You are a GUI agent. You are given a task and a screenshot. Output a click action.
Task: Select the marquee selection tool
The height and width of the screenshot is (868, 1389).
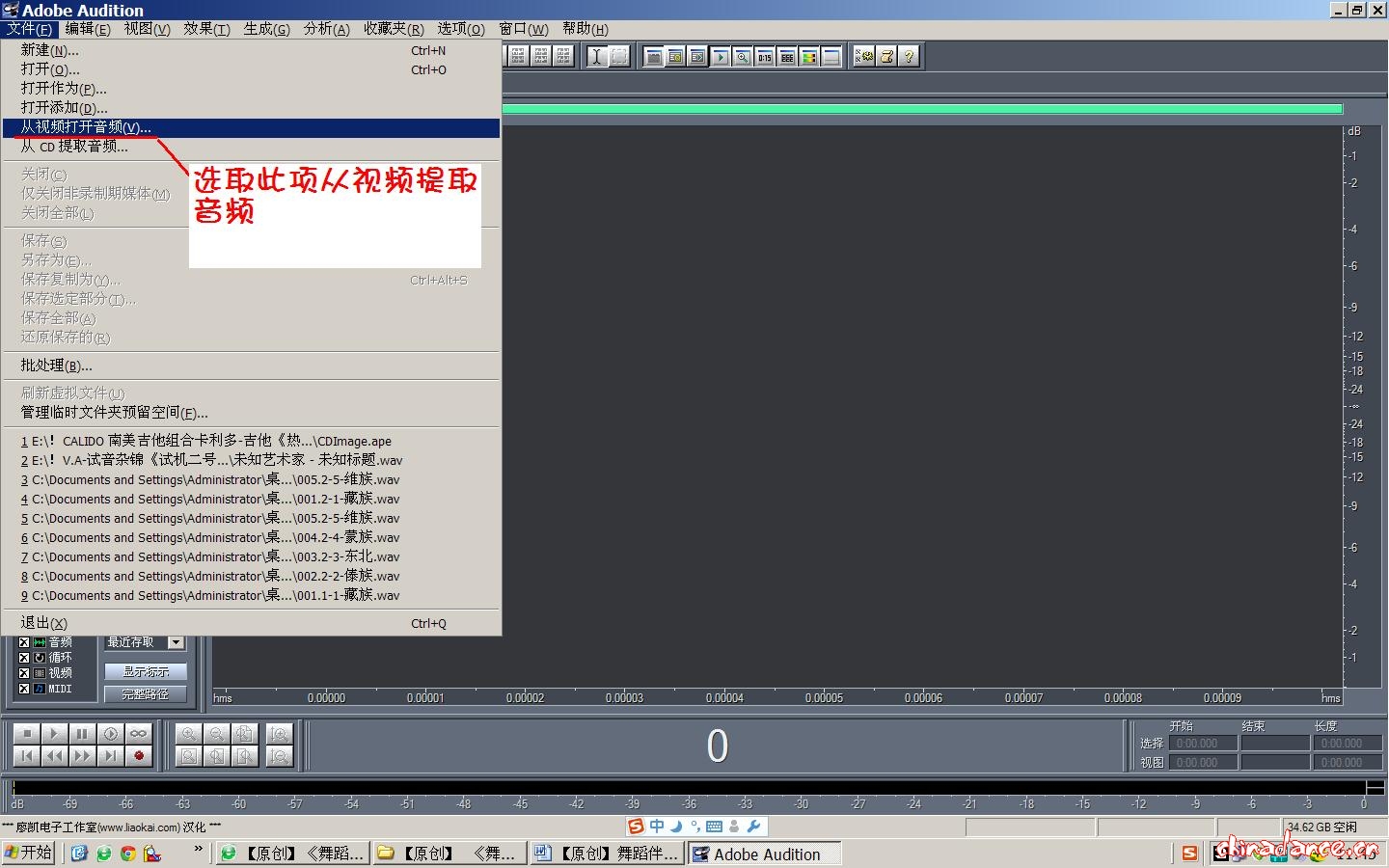click(619, 57)
